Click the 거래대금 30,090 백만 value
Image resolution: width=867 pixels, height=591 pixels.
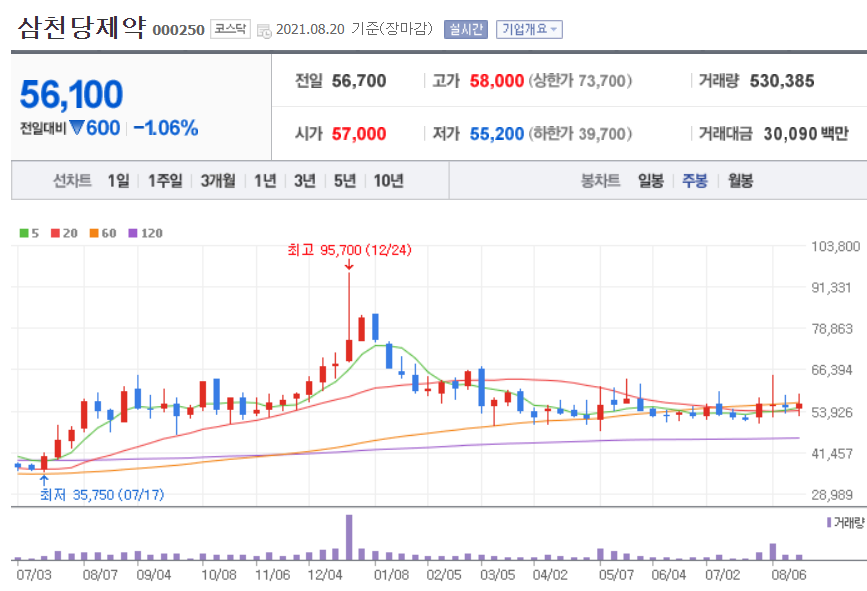click(806, 134)
